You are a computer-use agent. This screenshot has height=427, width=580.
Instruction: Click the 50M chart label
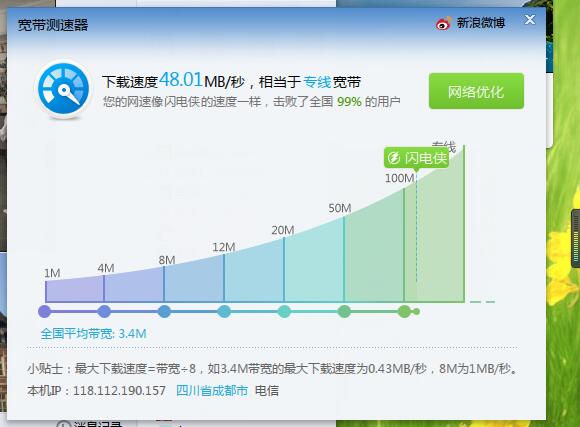click(340, 208)
